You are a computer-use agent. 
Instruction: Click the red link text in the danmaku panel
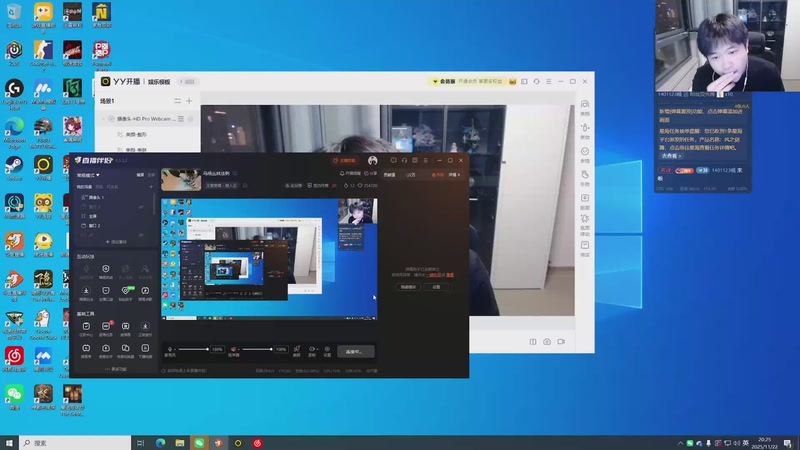435,275
